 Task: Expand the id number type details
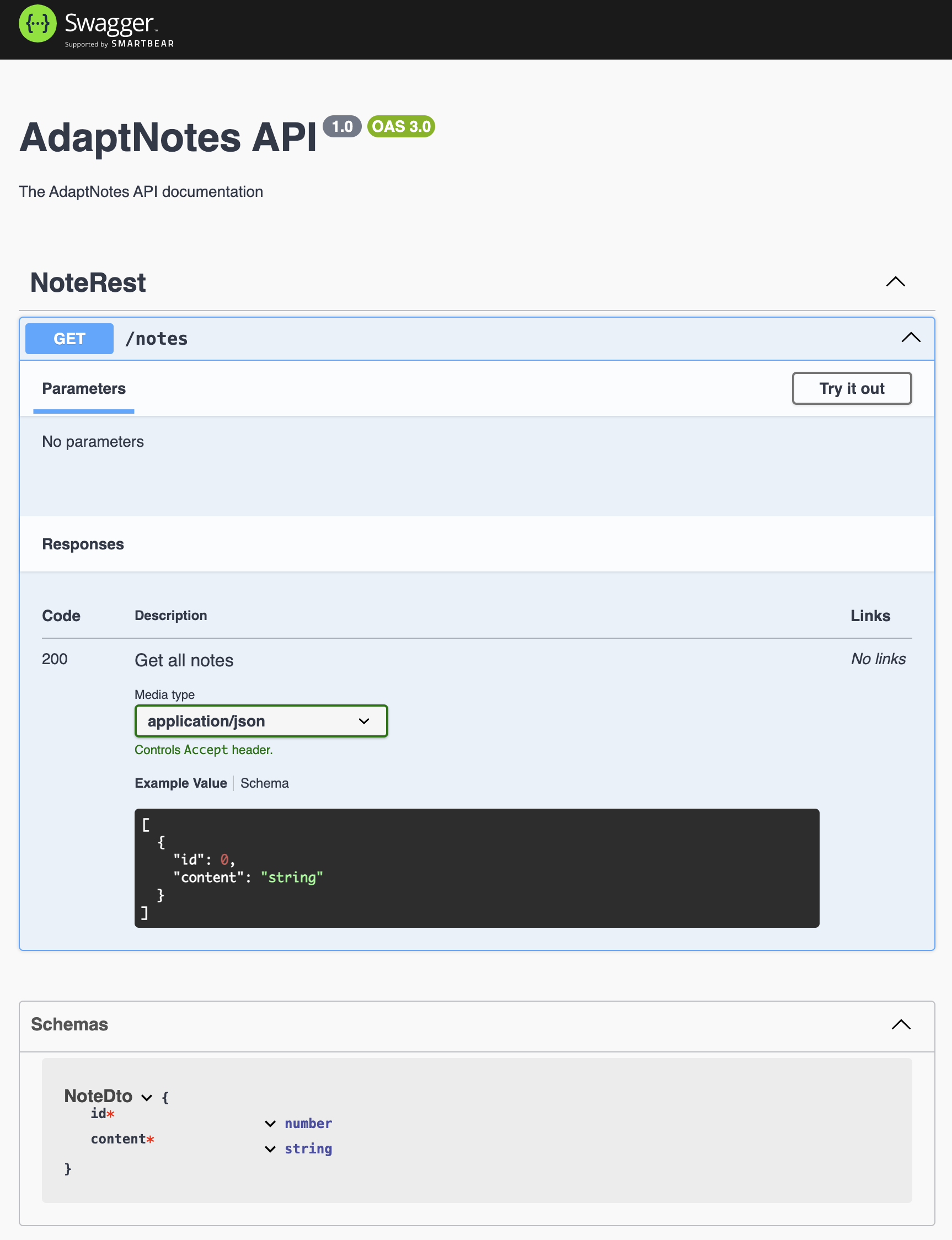[270, 1124]
